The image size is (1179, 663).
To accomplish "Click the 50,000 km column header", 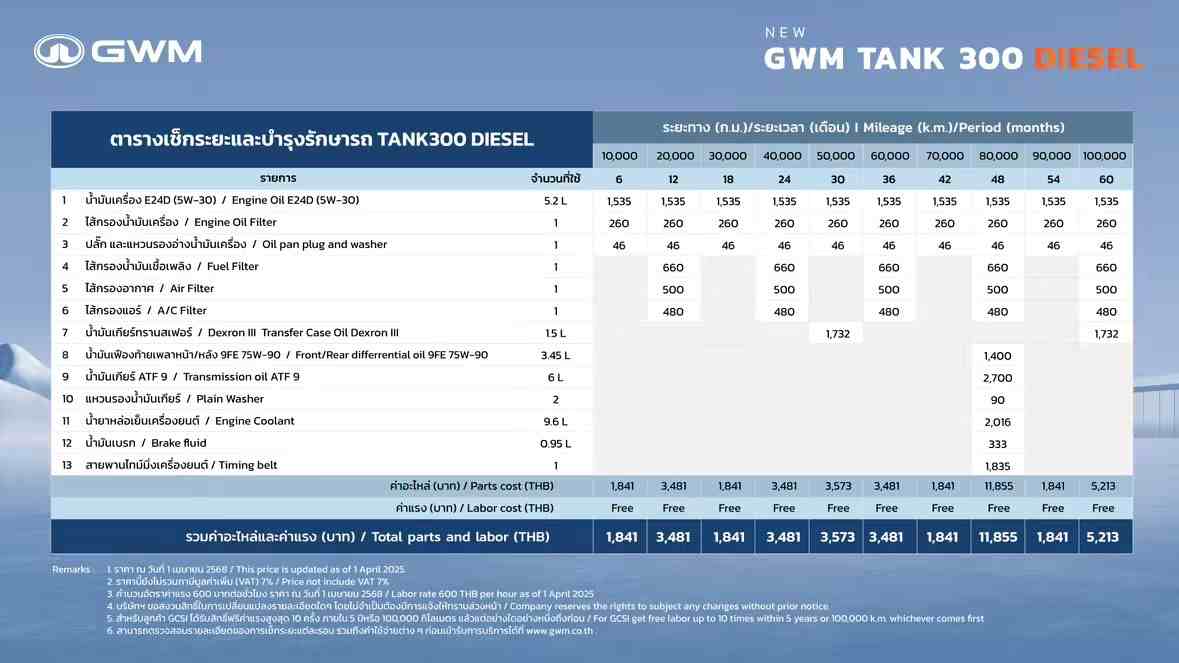I will coord(835,156).
